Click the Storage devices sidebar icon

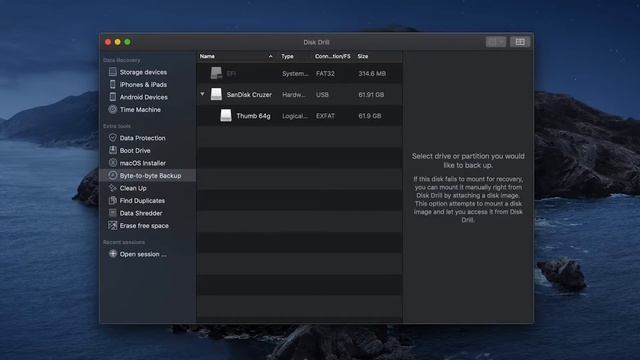[x=113, y=72]
